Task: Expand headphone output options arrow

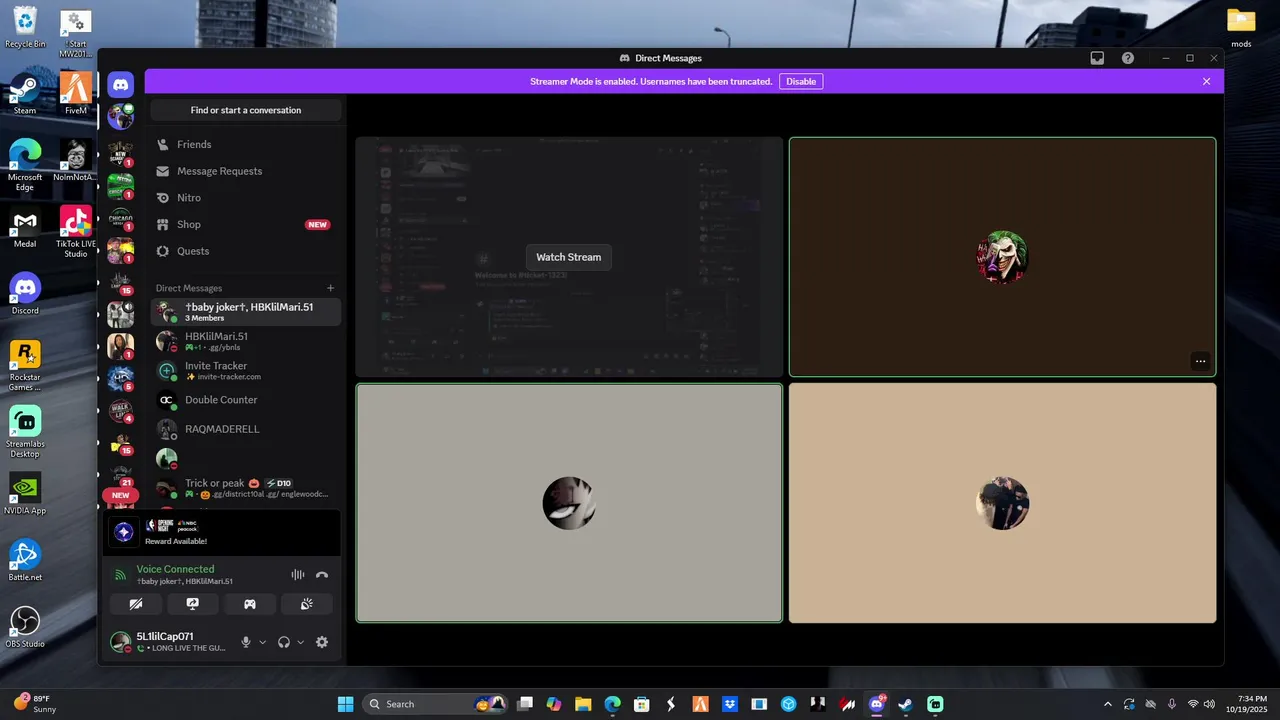Action: tap(301, 642)
